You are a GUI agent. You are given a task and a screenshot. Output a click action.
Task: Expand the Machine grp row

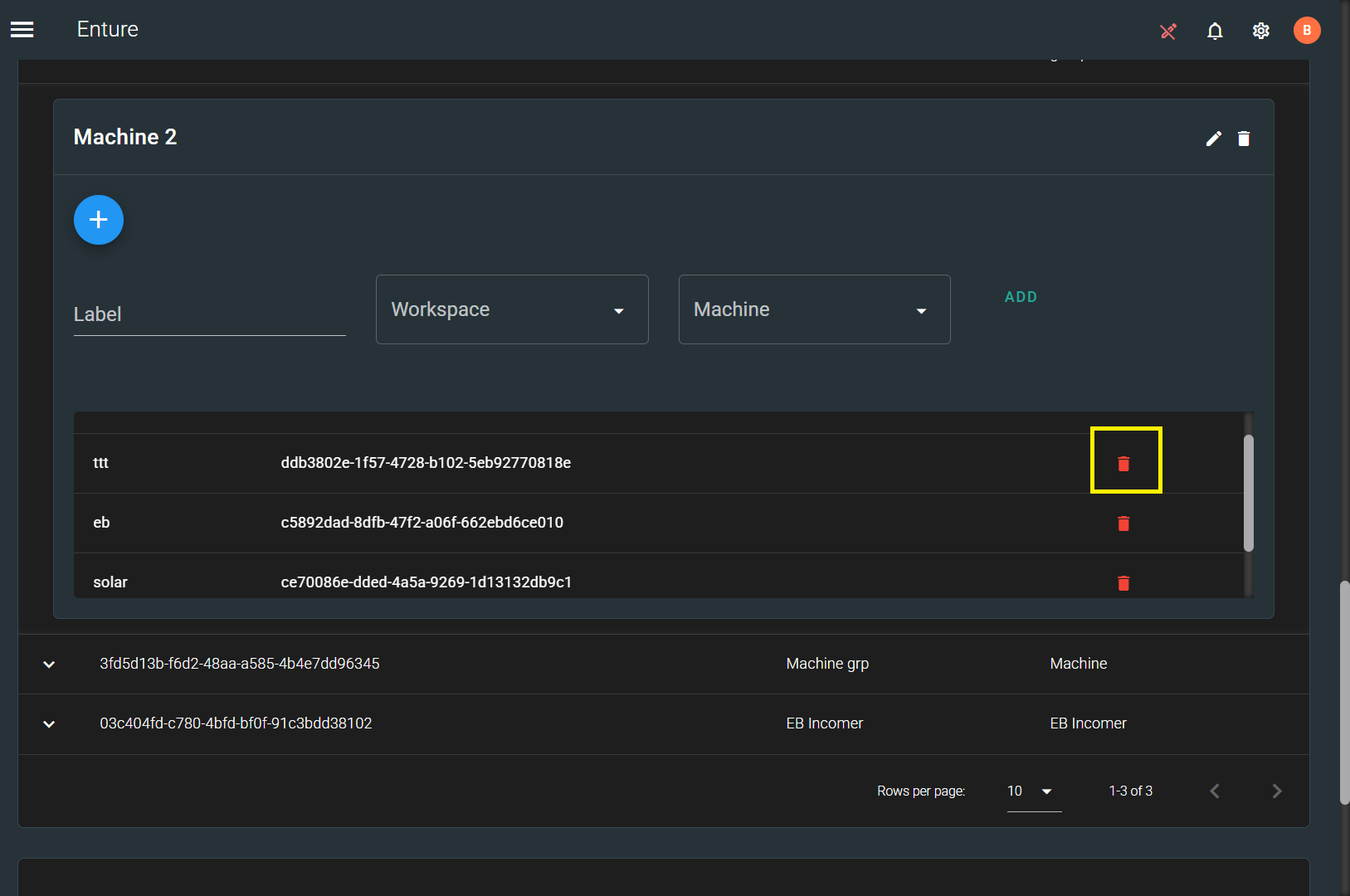(x=49, y=665)
